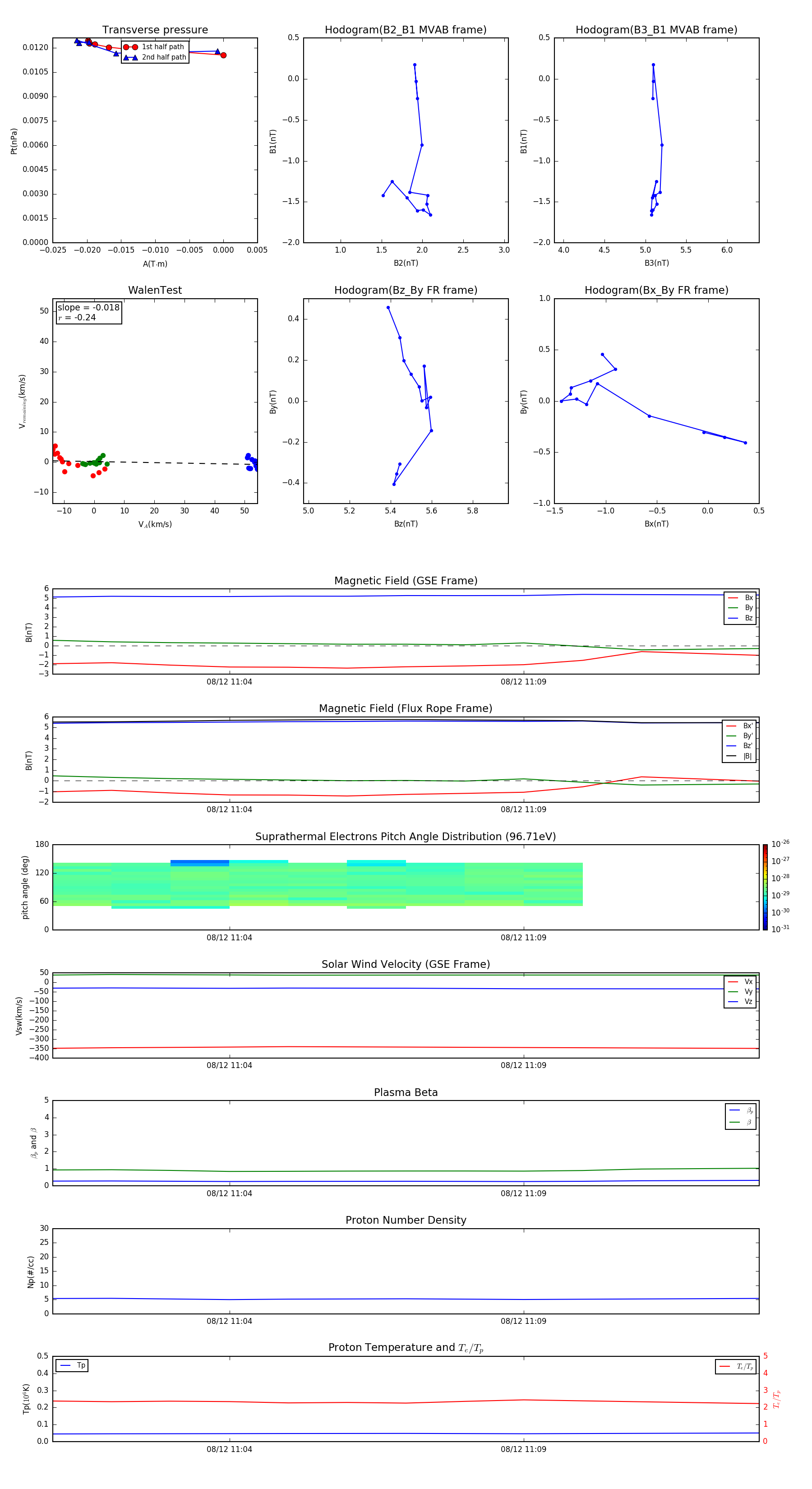812x1489 pixels.
Task: Click the '2nd half path' legend entry
Action: 156,57
